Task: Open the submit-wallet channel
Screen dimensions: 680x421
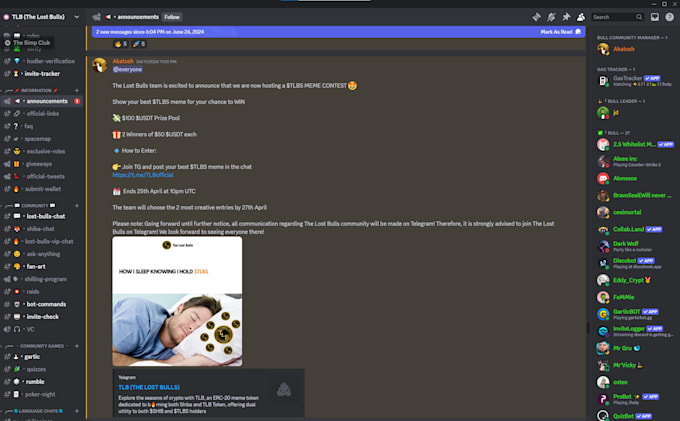Action: pos(42,189)
